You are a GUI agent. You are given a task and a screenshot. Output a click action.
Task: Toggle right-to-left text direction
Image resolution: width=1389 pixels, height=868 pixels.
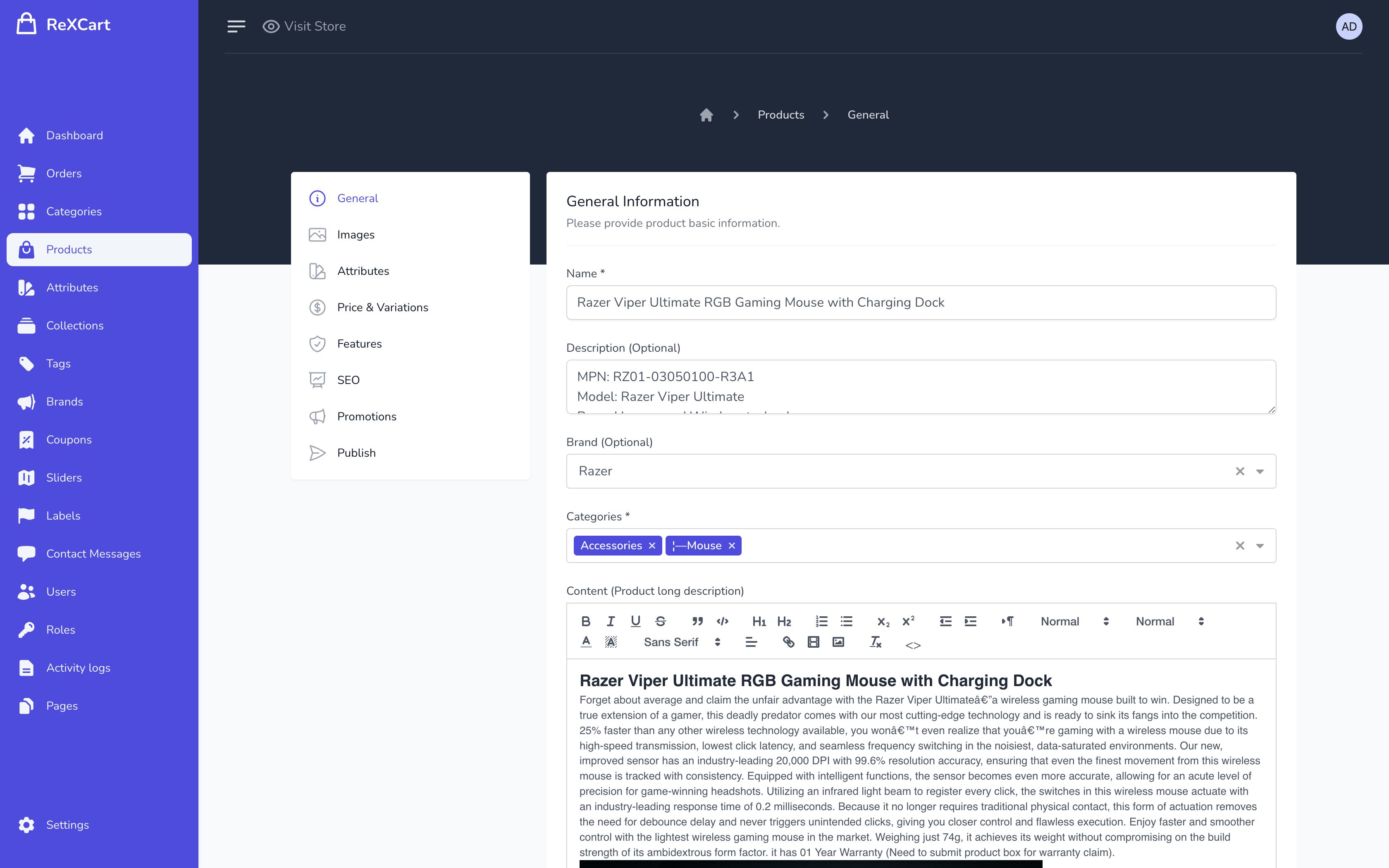(x=1007, y=621)
